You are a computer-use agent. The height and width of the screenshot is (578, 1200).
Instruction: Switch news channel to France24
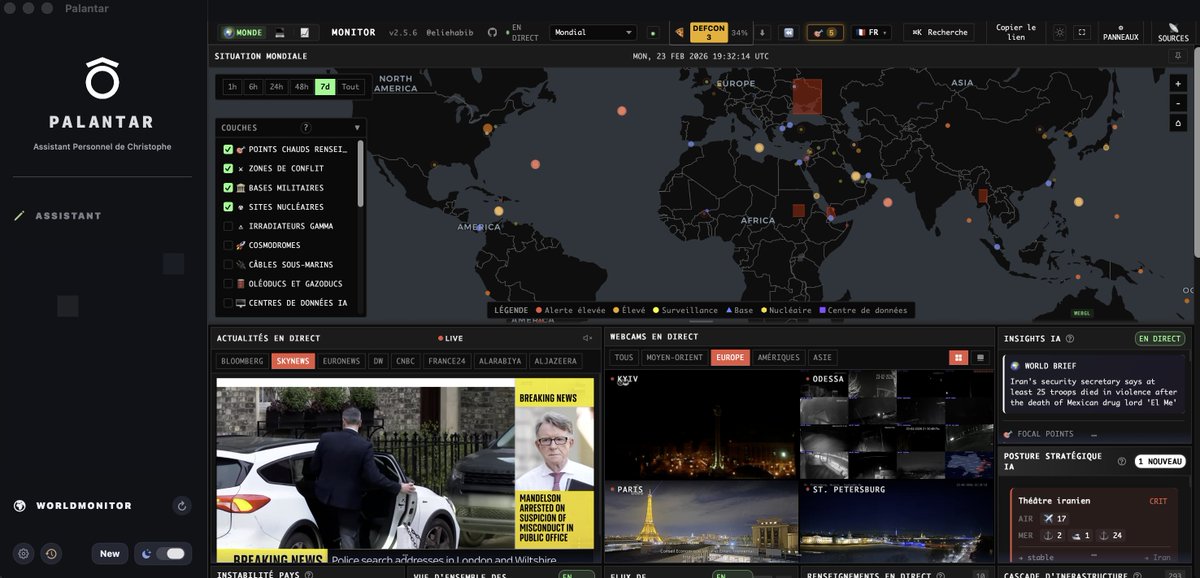pos(445,361)
